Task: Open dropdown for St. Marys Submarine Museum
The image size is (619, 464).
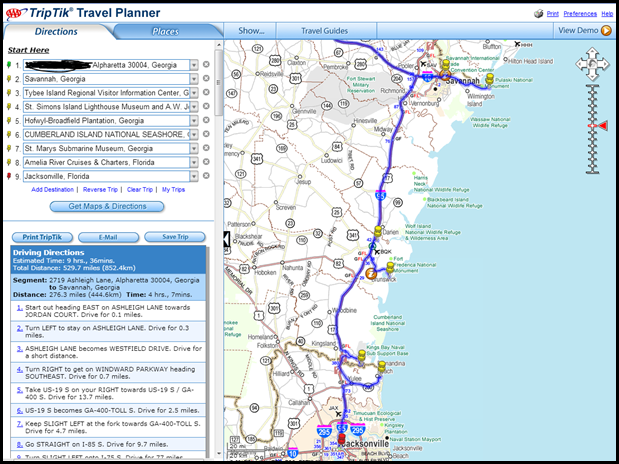Action: pyautogui.click(x=194, y=148)
